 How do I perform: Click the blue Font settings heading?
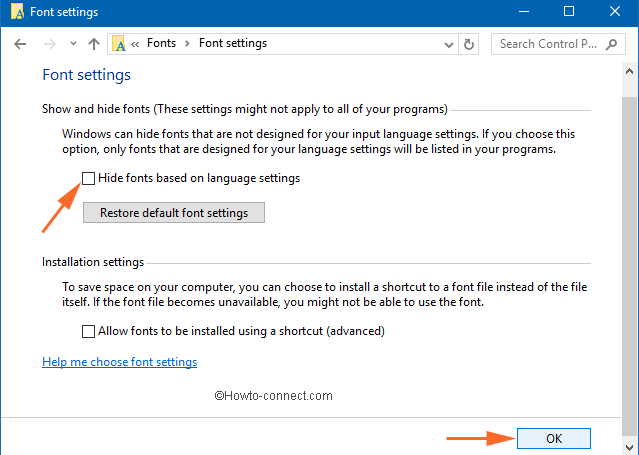tap(86, 75)
